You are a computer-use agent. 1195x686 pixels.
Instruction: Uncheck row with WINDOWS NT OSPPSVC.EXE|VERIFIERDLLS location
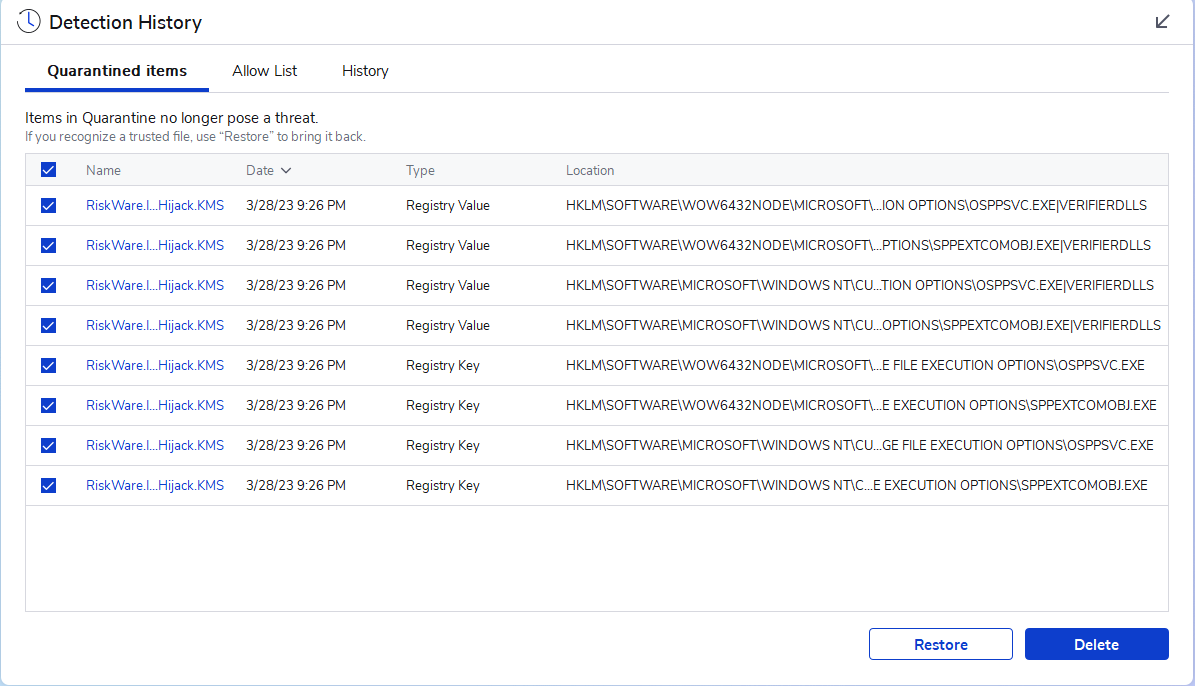pyautogui.click(x=48, y=286)
